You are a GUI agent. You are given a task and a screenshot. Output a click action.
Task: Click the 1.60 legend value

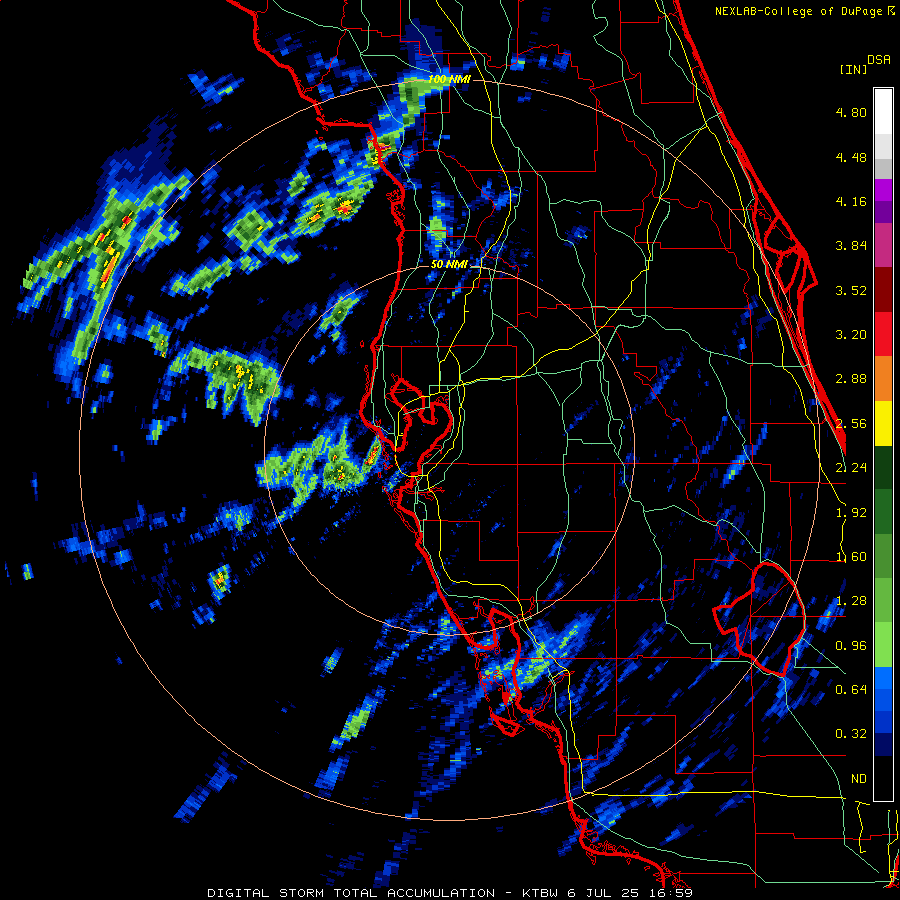(851, 557)
